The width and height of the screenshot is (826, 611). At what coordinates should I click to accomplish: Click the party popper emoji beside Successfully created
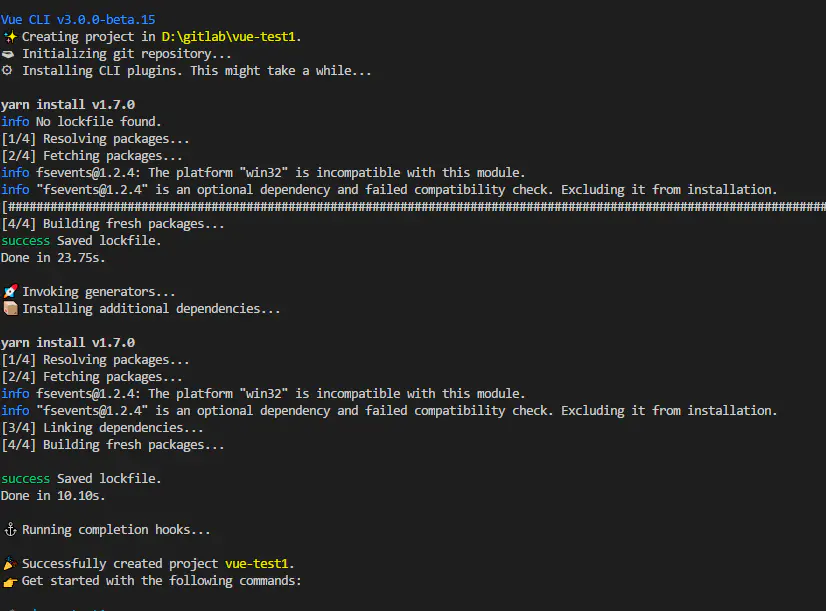pyautogui.click(x=10, y=564)
